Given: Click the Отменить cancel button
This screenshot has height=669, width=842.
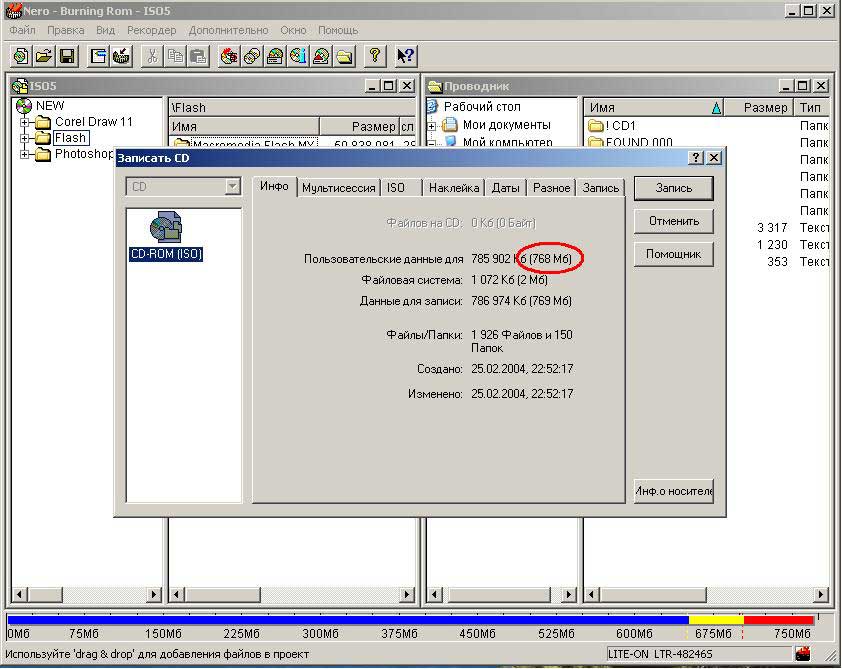Looking at the screenshot, I should [674, 221].
